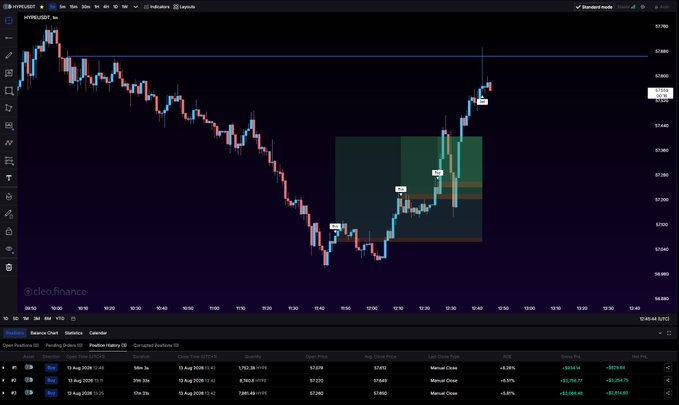Screen dimensions: 679x405
Task: Switch to the 30m timeframe
Action: coord(86,7)
